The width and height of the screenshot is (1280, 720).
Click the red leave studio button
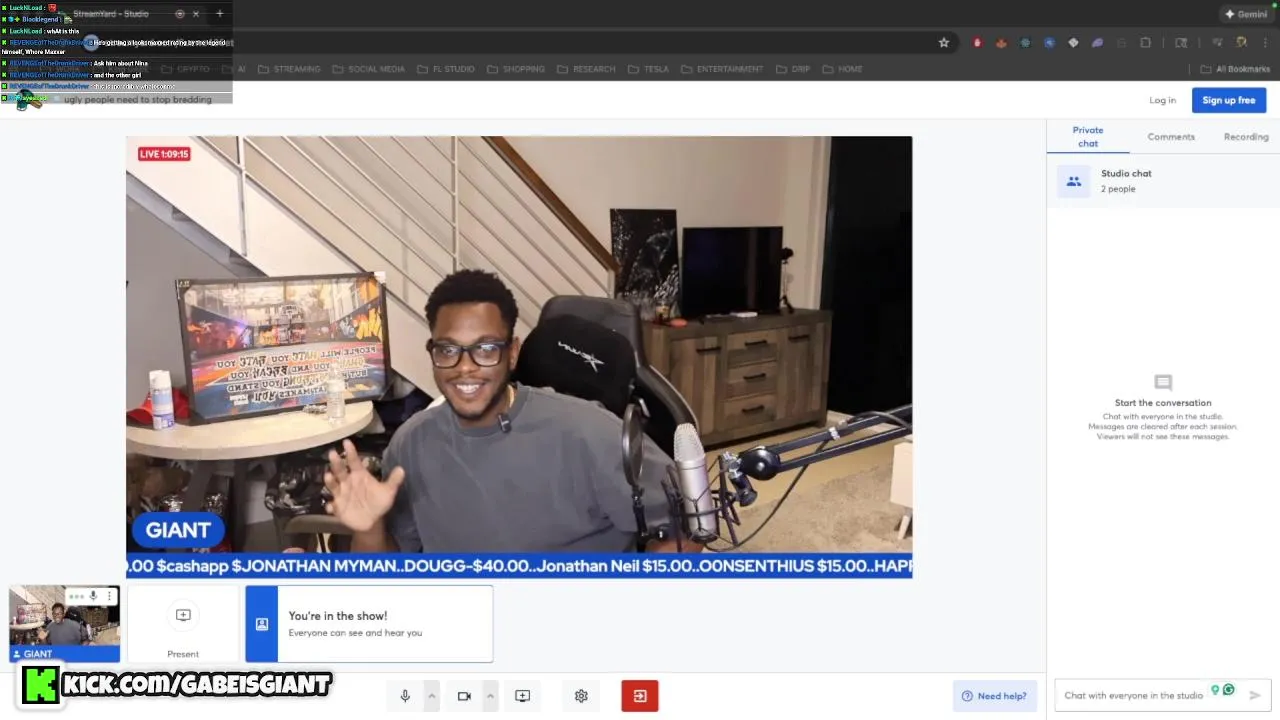pos(640,696)
